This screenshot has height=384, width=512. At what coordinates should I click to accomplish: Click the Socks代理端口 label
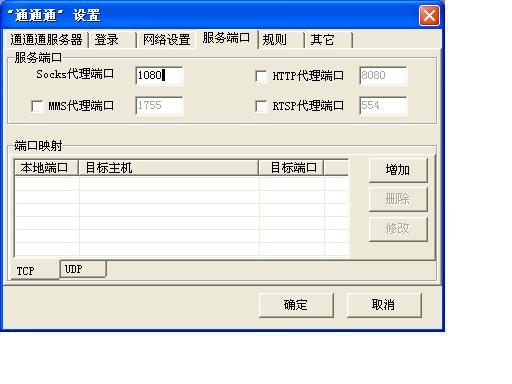pos(75,74)
